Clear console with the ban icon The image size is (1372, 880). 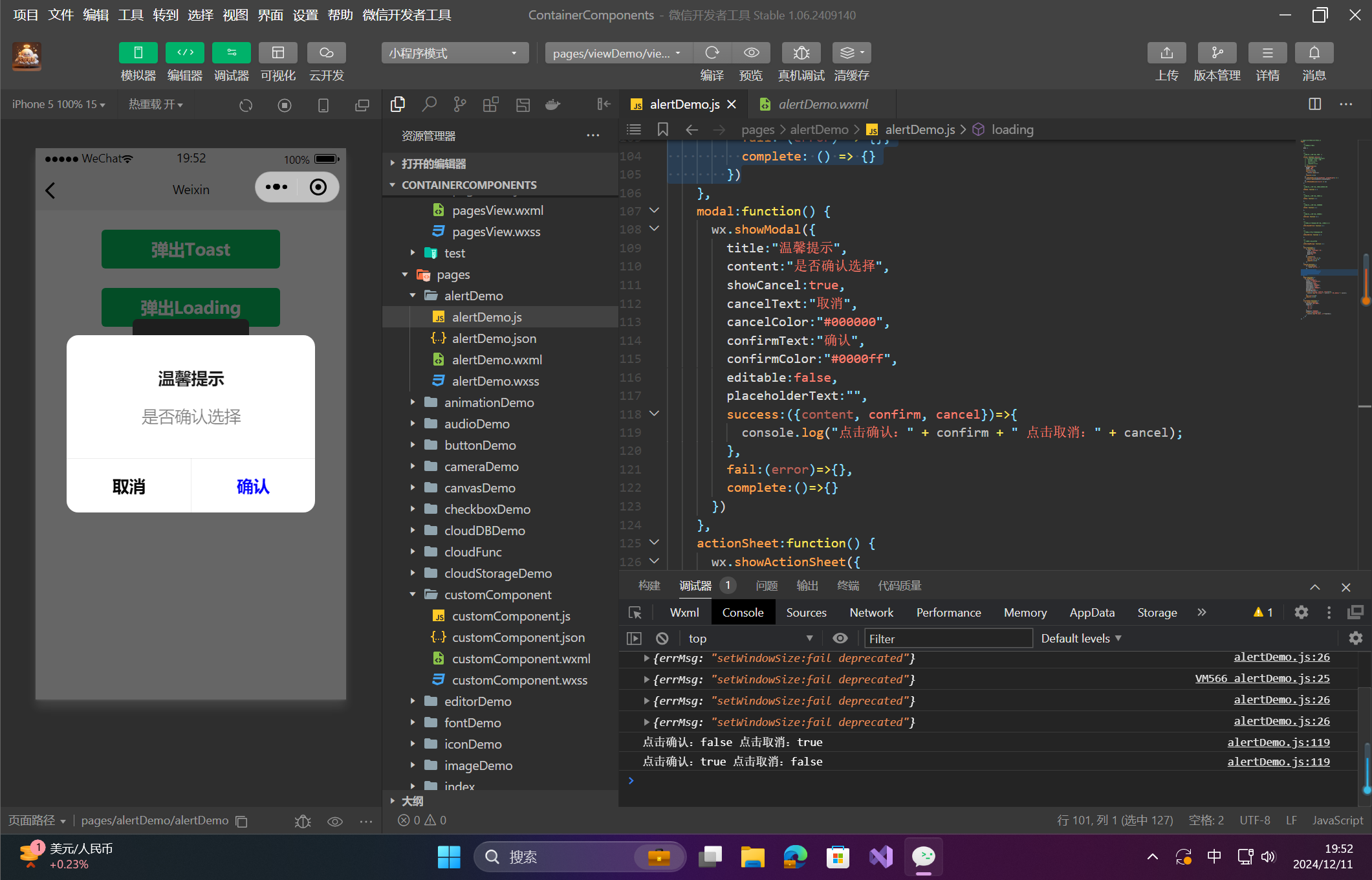coord(662,639)
